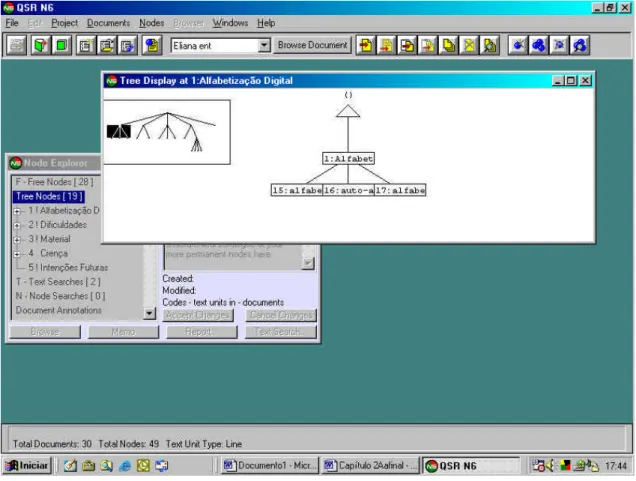Select N - Node Searches [0] row
This screenshot has width=636, height=481.
[x=60, y=296]
